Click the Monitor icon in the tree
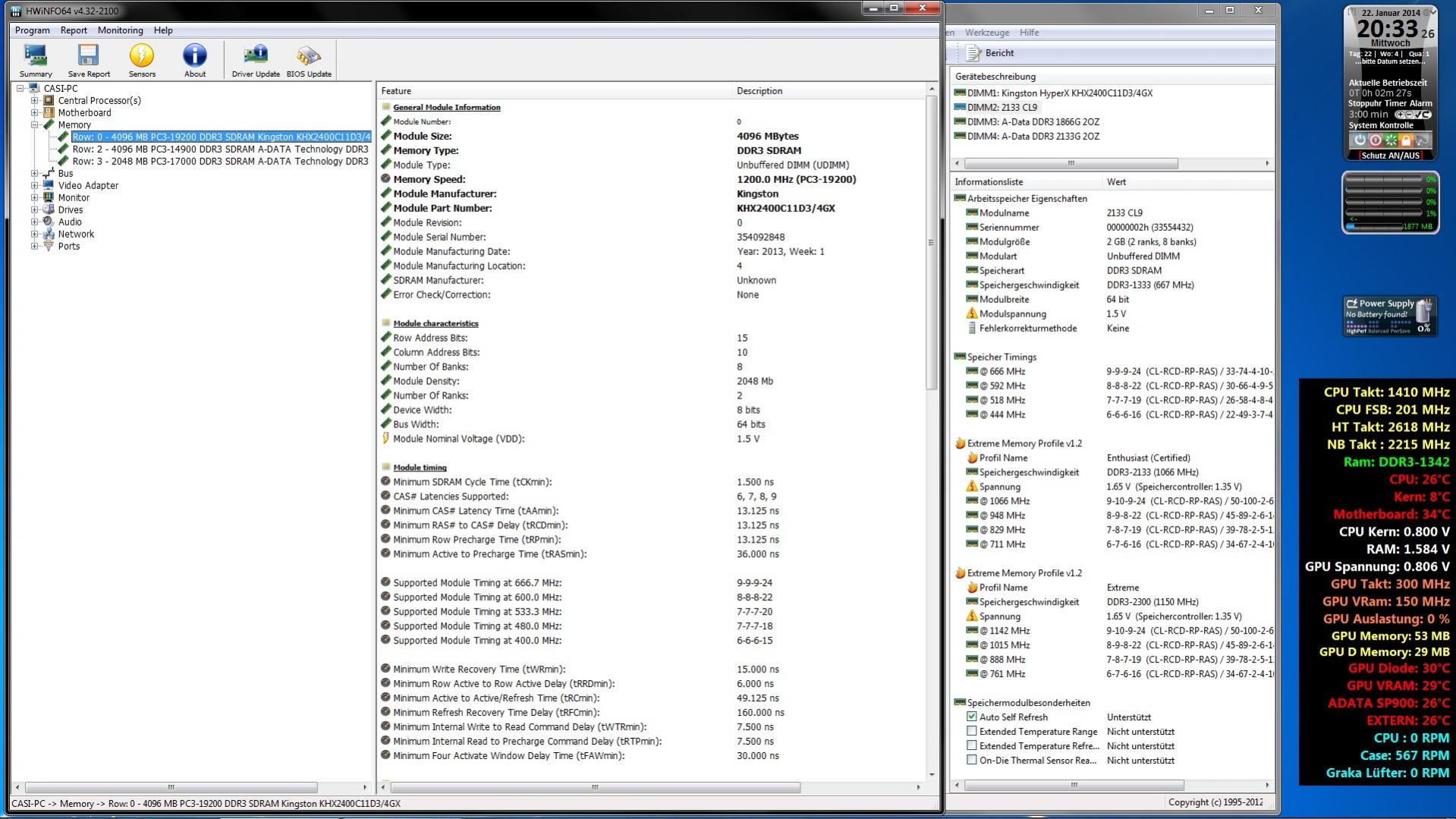 (x=49, y=197)
